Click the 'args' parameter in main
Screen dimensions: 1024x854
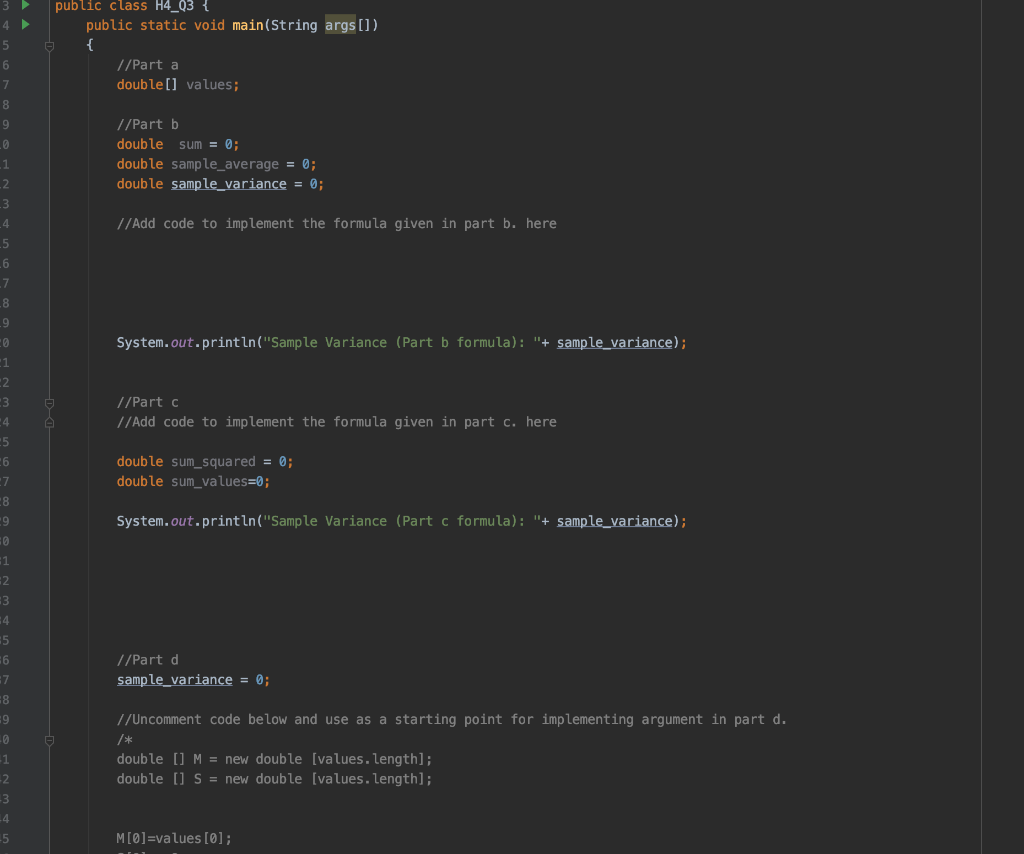point(340,25)
